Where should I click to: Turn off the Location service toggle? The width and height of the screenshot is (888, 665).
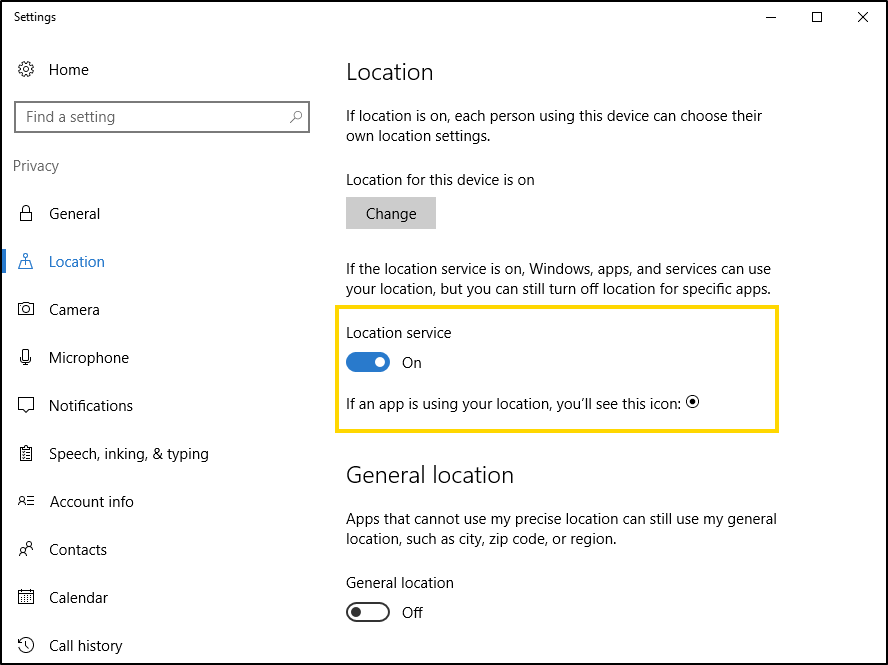(368, 362)
